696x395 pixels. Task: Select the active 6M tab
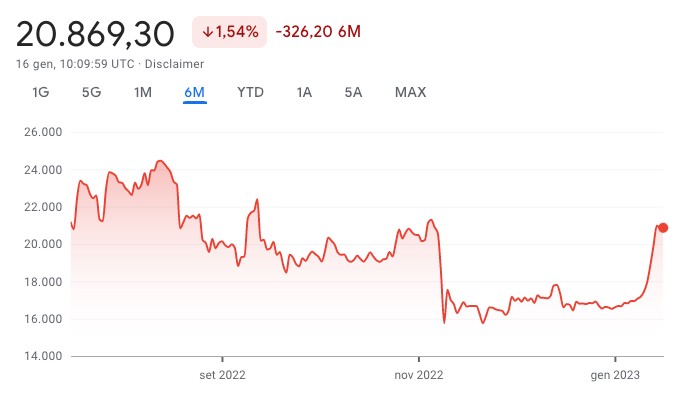(x=195, y=92)
